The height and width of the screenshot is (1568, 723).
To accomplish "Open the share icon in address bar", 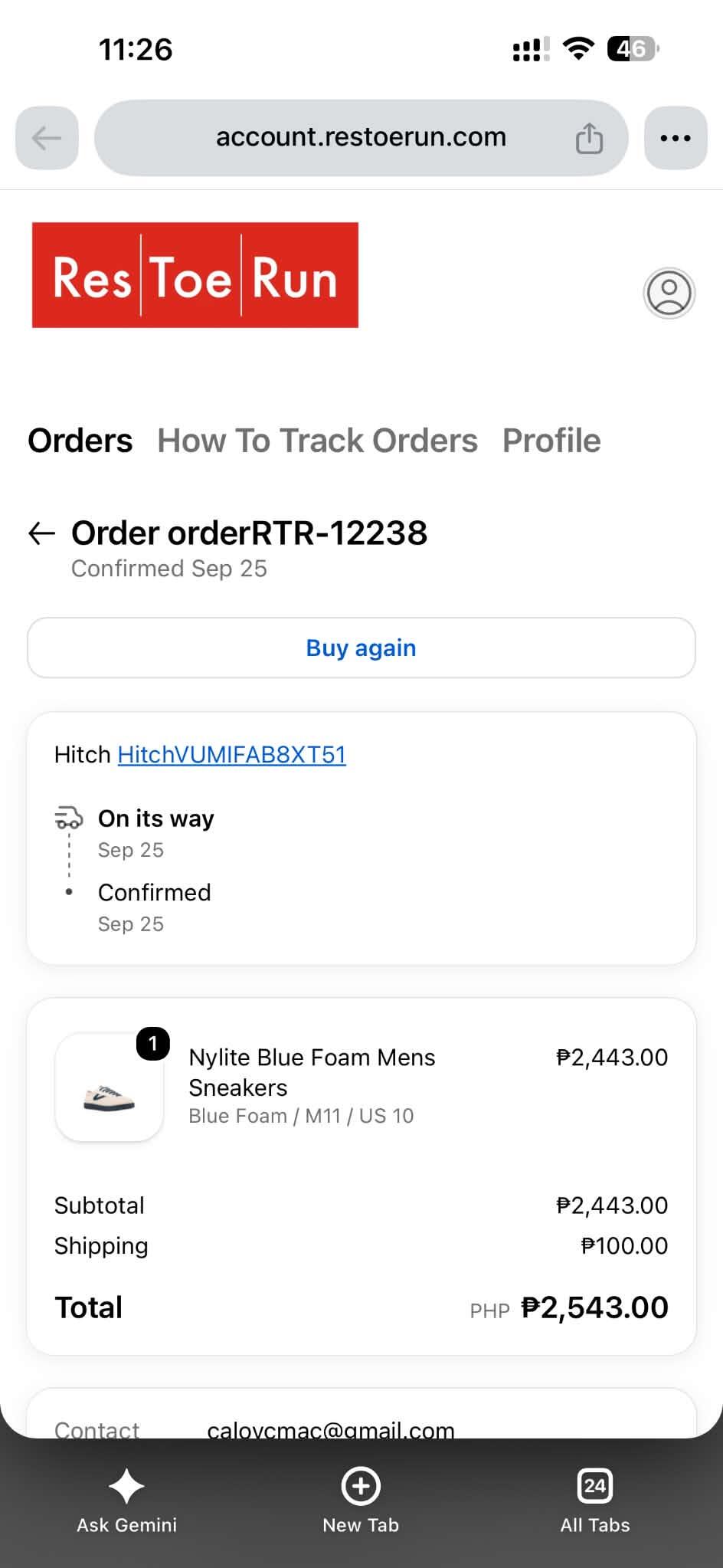I will [x=589, y=138].
